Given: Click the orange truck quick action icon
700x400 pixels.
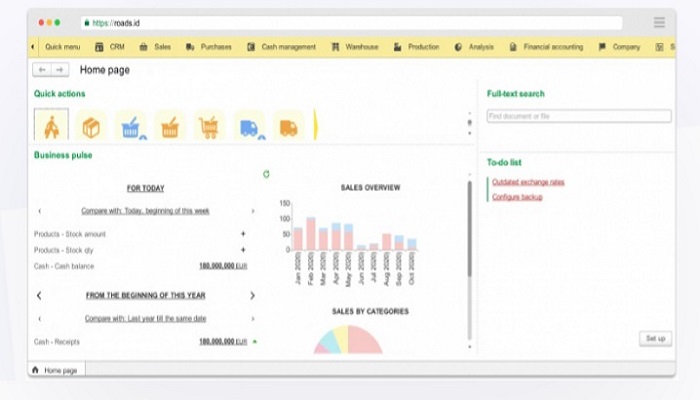Looking at the screenshot, I should (x=288, y=127).
